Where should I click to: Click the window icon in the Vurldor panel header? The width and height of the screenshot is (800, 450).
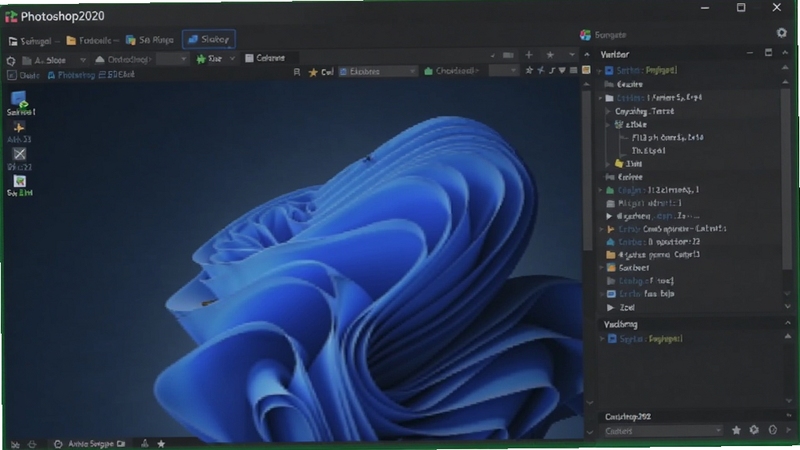[768, 53]
